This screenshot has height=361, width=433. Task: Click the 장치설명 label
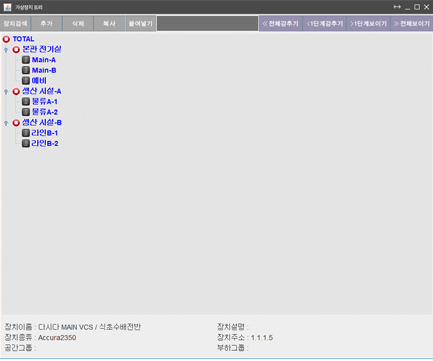pos(233,327)
